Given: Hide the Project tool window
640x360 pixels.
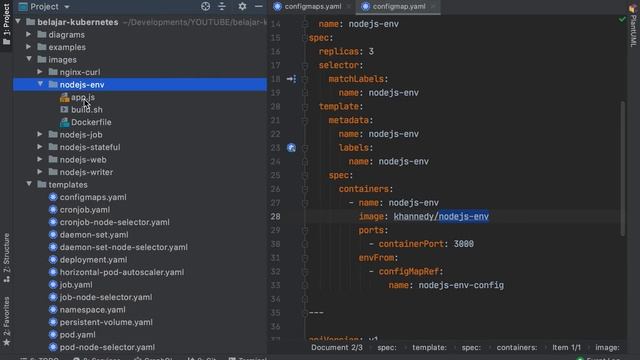Looking at the screenshot, I should 258,7.
